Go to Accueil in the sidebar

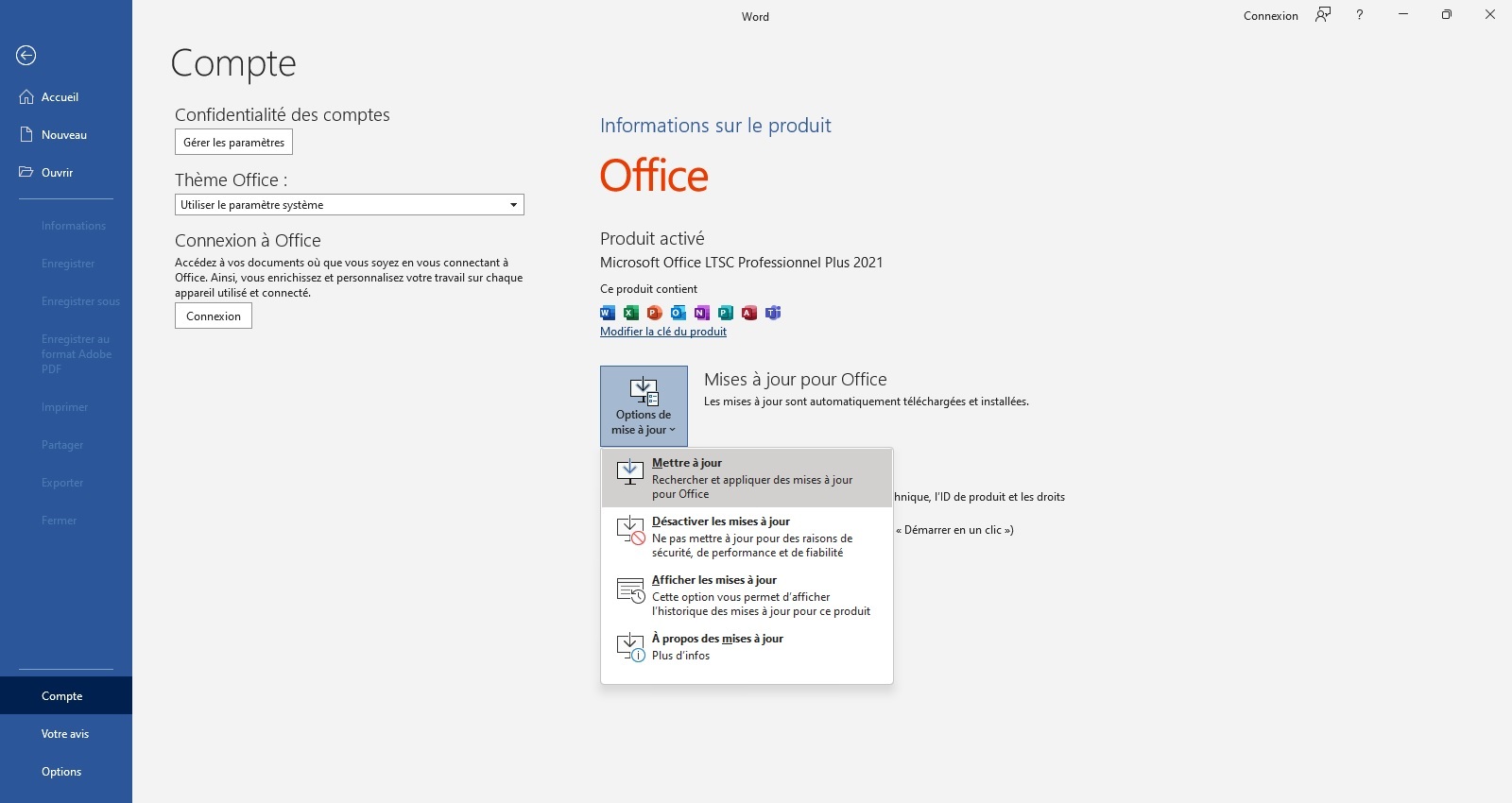click(x=66, y=97)
